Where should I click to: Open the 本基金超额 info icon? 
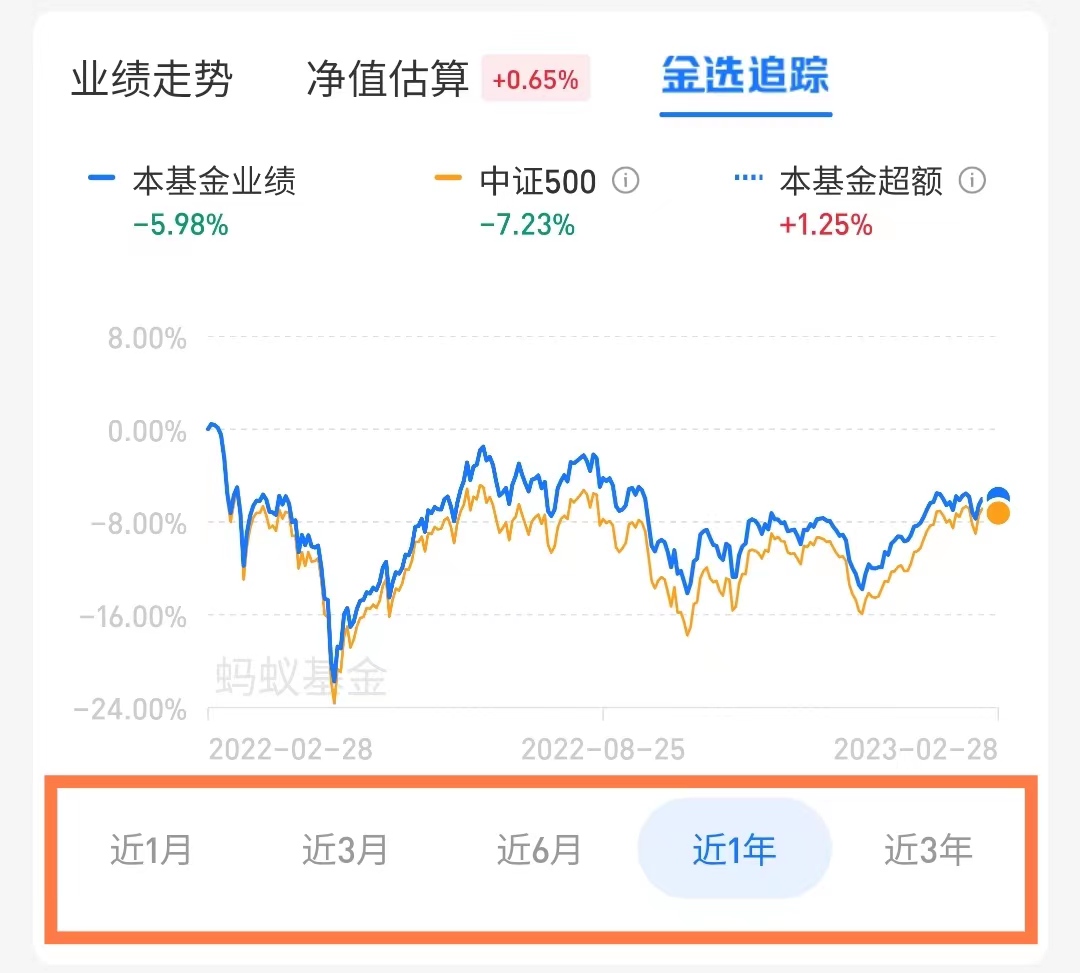click(x=971, y=180)
